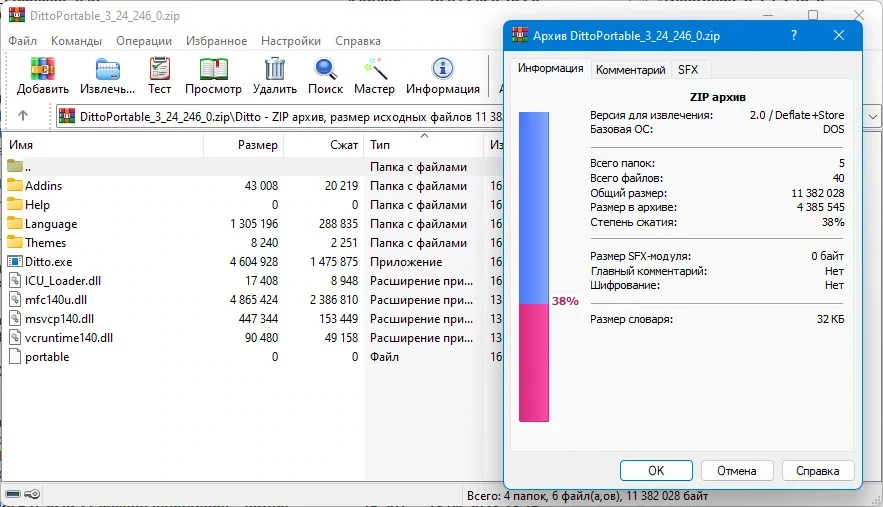This screenshot has height=507, width=883.
Task: Open the Настройки menu
Action: (x=291, y=41)
